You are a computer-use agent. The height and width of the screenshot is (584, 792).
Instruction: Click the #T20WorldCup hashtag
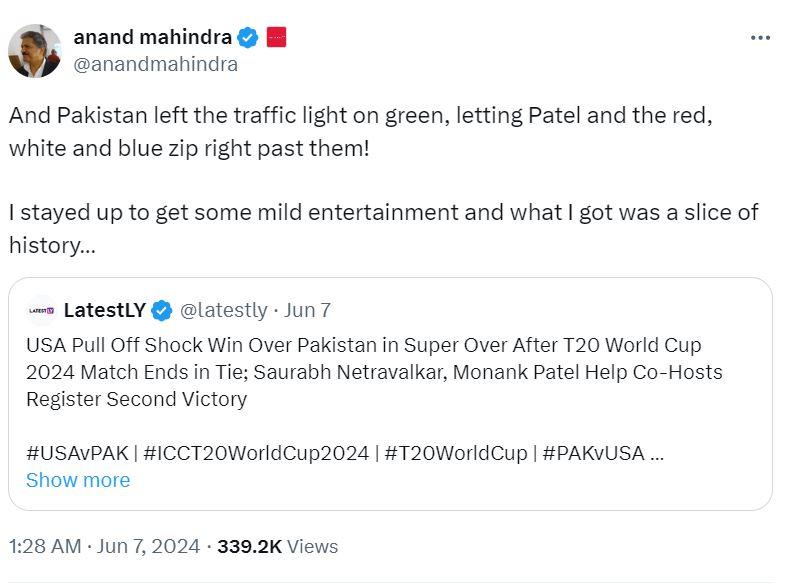pos(457,452)
